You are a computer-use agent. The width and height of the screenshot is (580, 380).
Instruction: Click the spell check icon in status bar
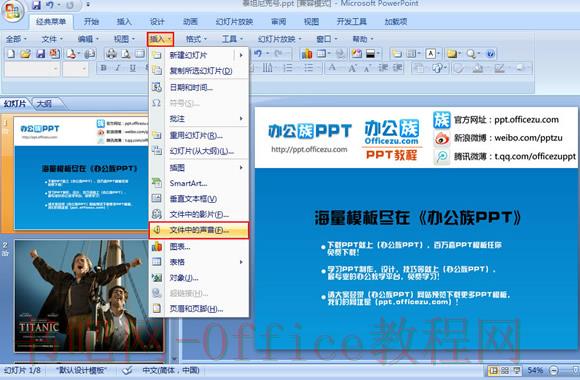point(127,370)
